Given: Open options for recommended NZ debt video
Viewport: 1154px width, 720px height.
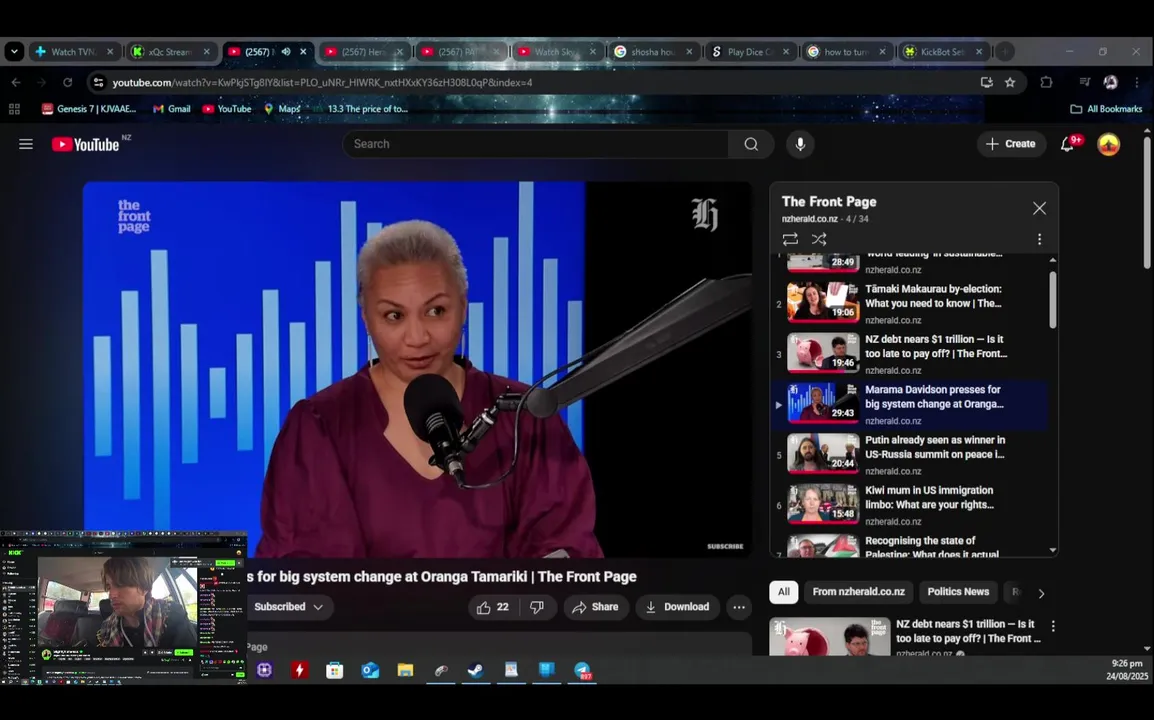Looking at the screenshot, I should point(1053,626).
